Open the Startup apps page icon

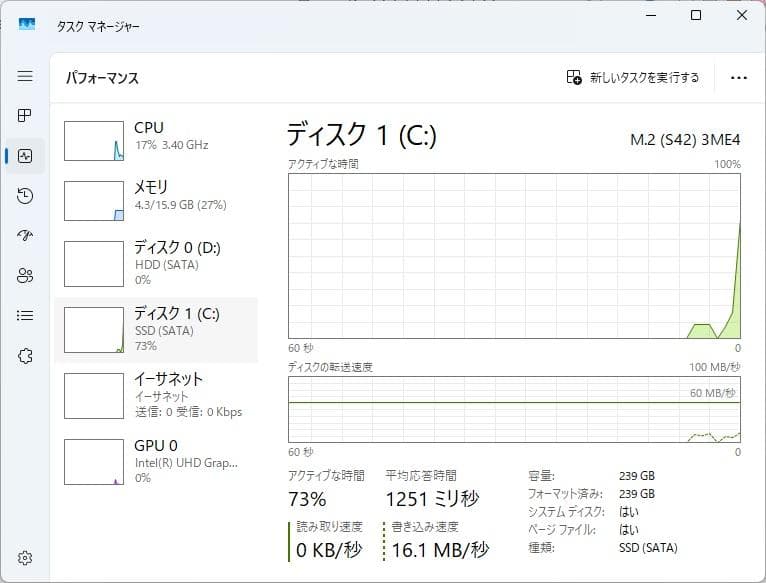[x=25, y=236]
